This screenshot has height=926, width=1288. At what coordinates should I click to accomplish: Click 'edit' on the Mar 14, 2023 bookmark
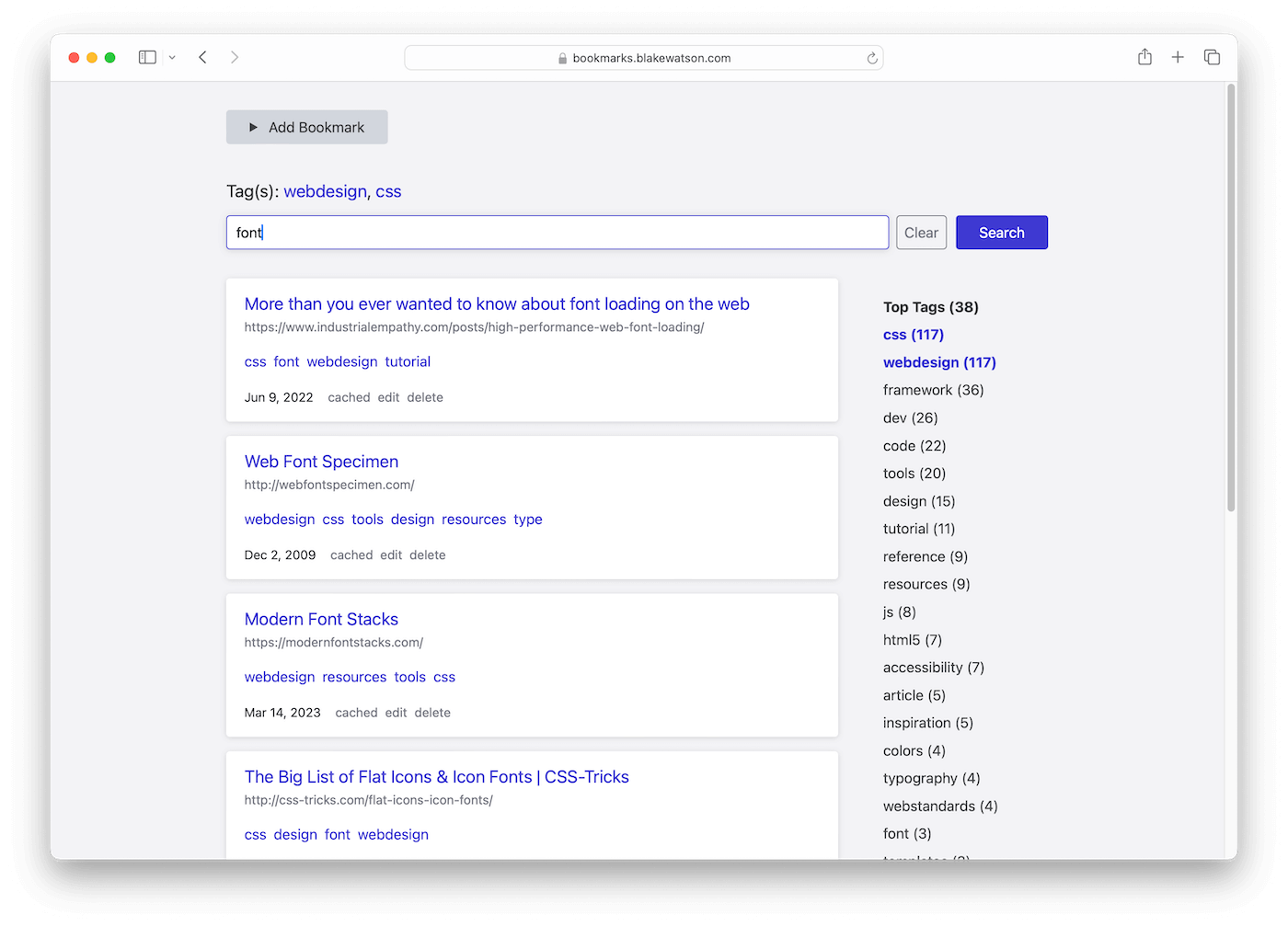396,713
